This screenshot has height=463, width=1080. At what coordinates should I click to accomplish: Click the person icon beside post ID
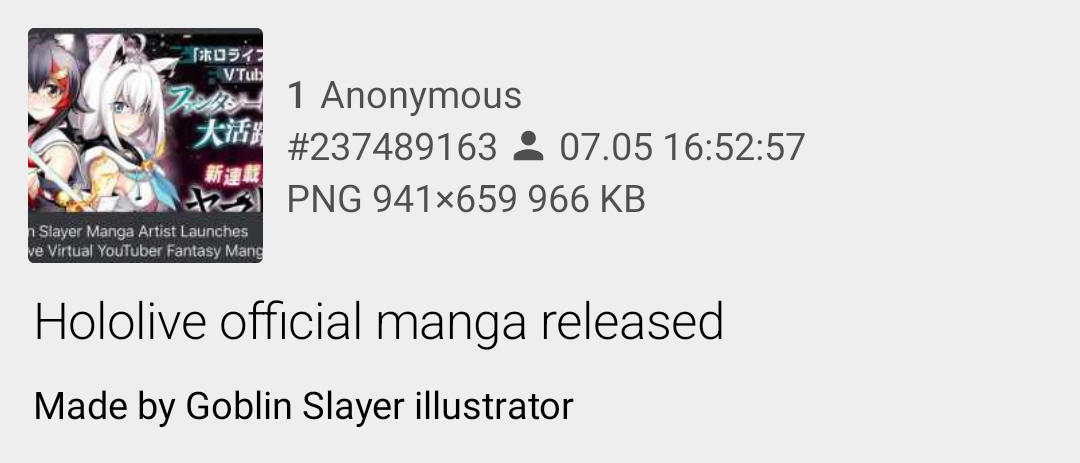click(528, 147)
